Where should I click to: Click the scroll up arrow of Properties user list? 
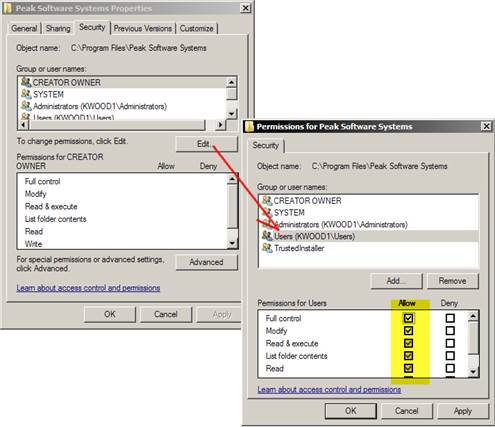coord(232,82)
